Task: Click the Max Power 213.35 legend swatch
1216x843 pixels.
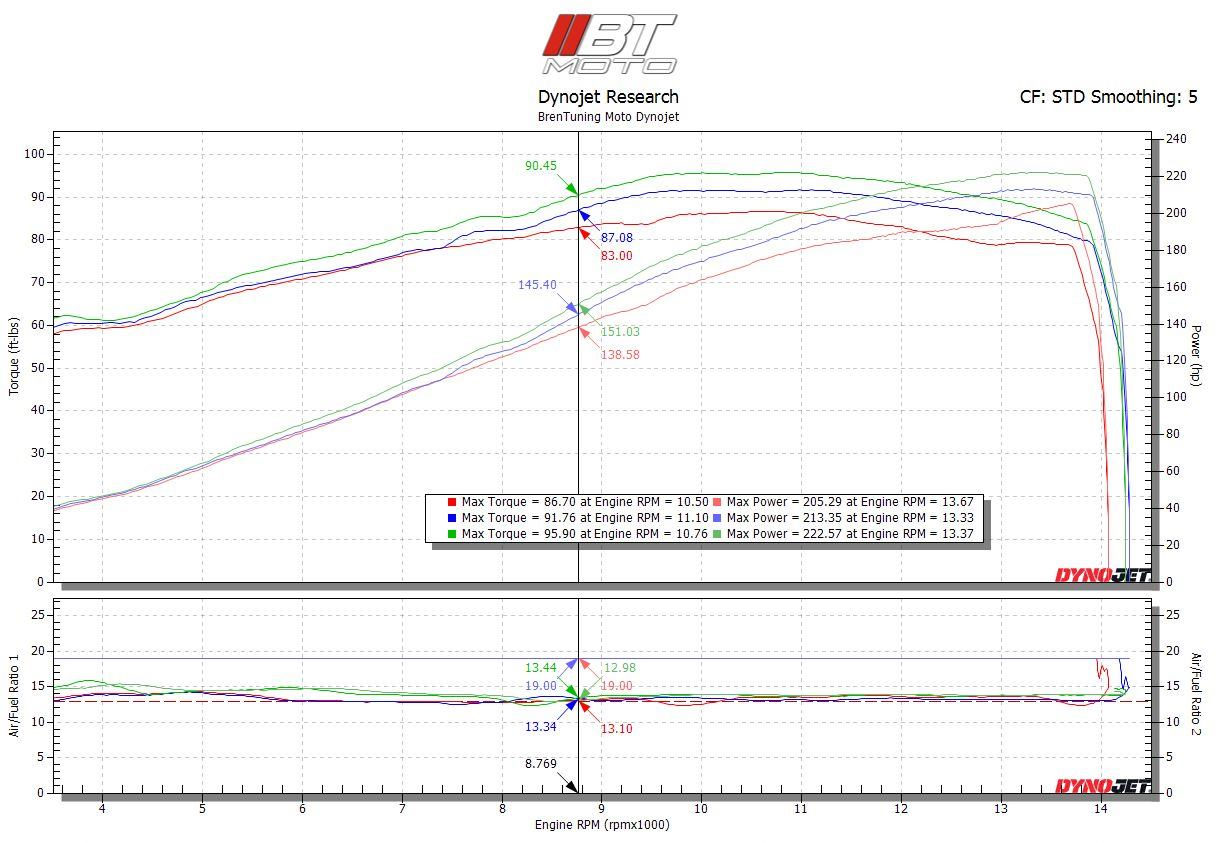Action: pos(718,518)
